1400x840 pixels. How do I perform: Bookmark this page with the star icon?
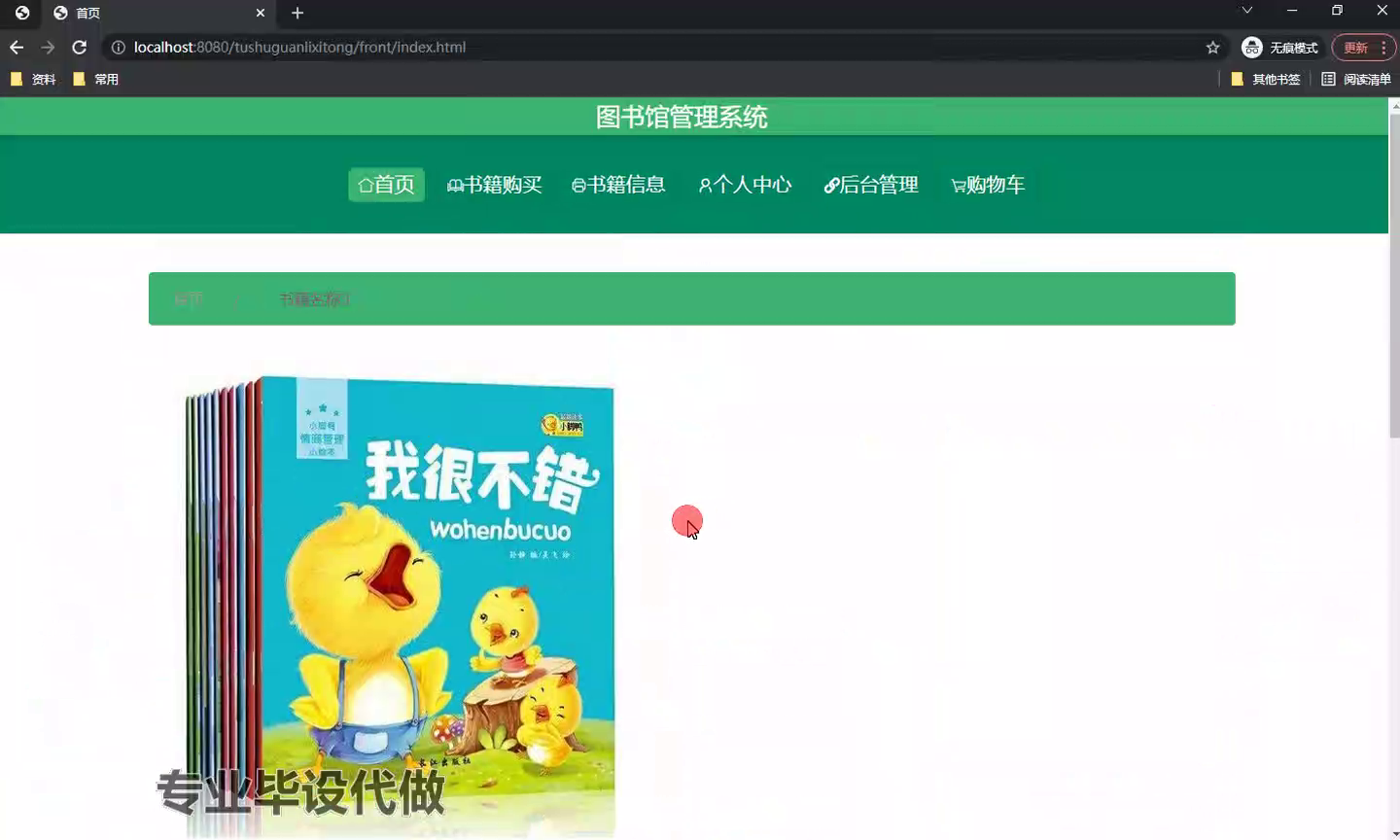[x=1212, y=47]
